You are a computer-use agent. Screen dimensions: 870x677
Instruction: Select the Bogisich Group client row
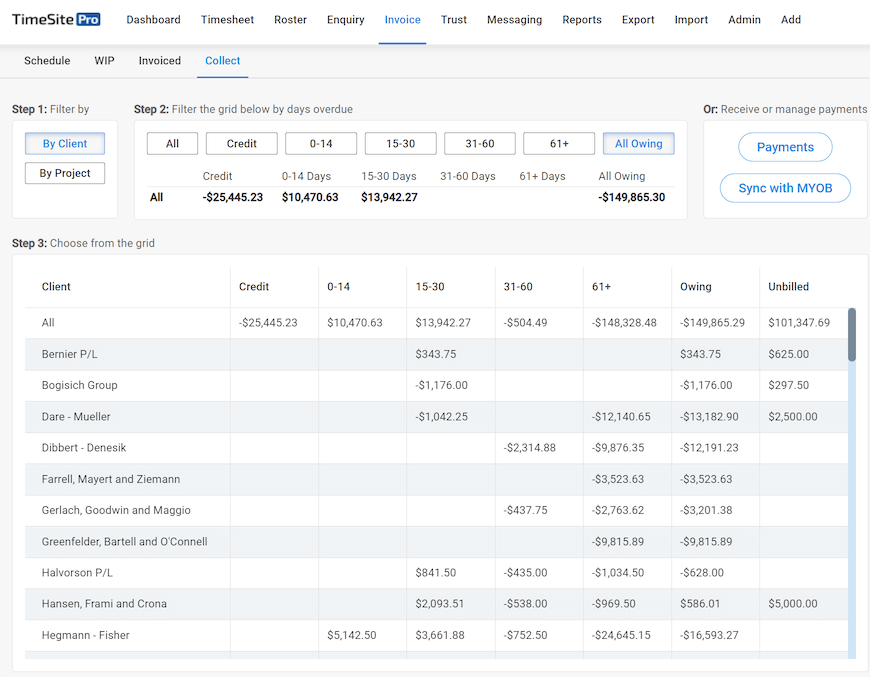coord(436,385)
